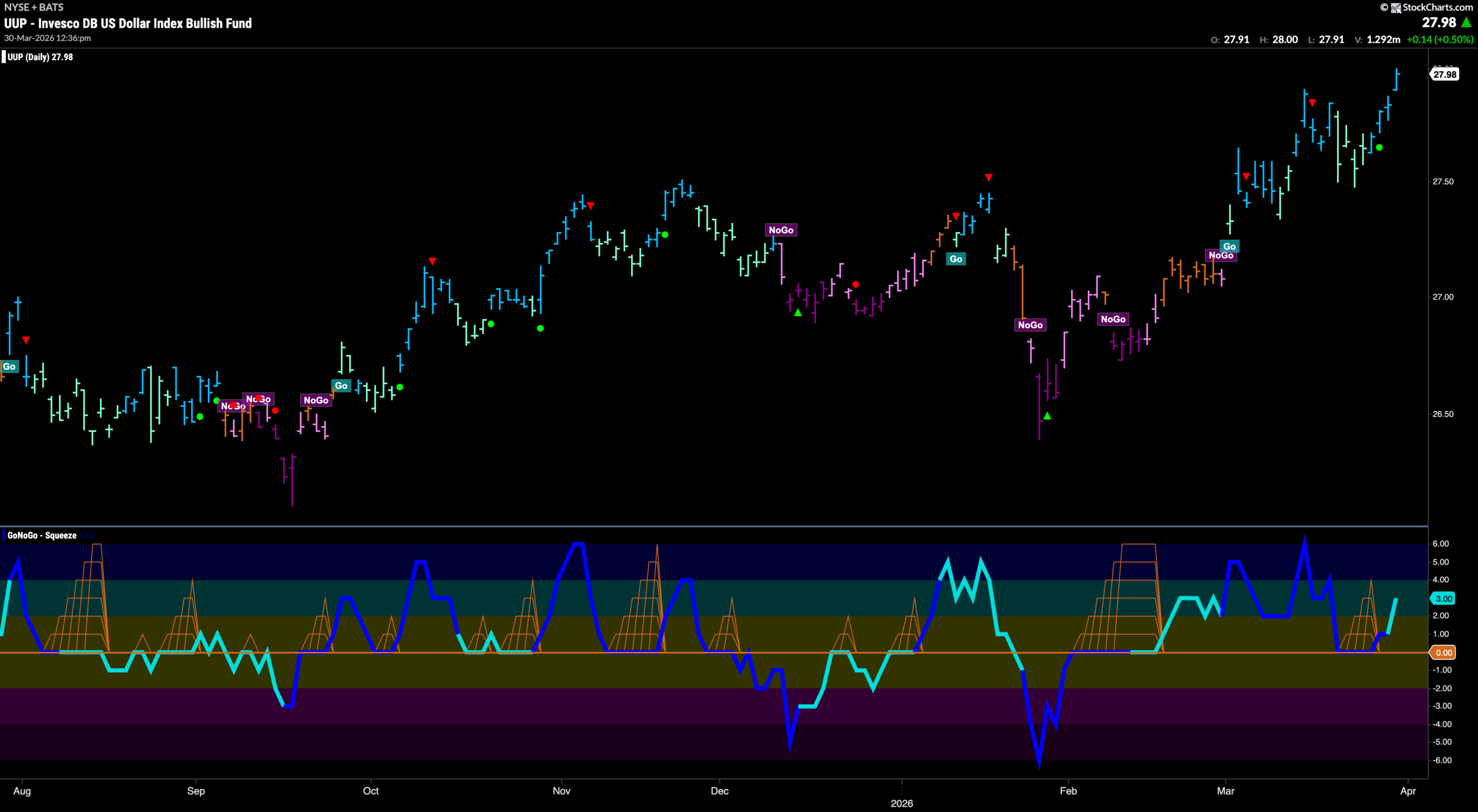Image resolution: width=1478 pixels, height=812 pixels.
Task: Click the red down-triangle at the October peak
Action: [x=432, y=261]
